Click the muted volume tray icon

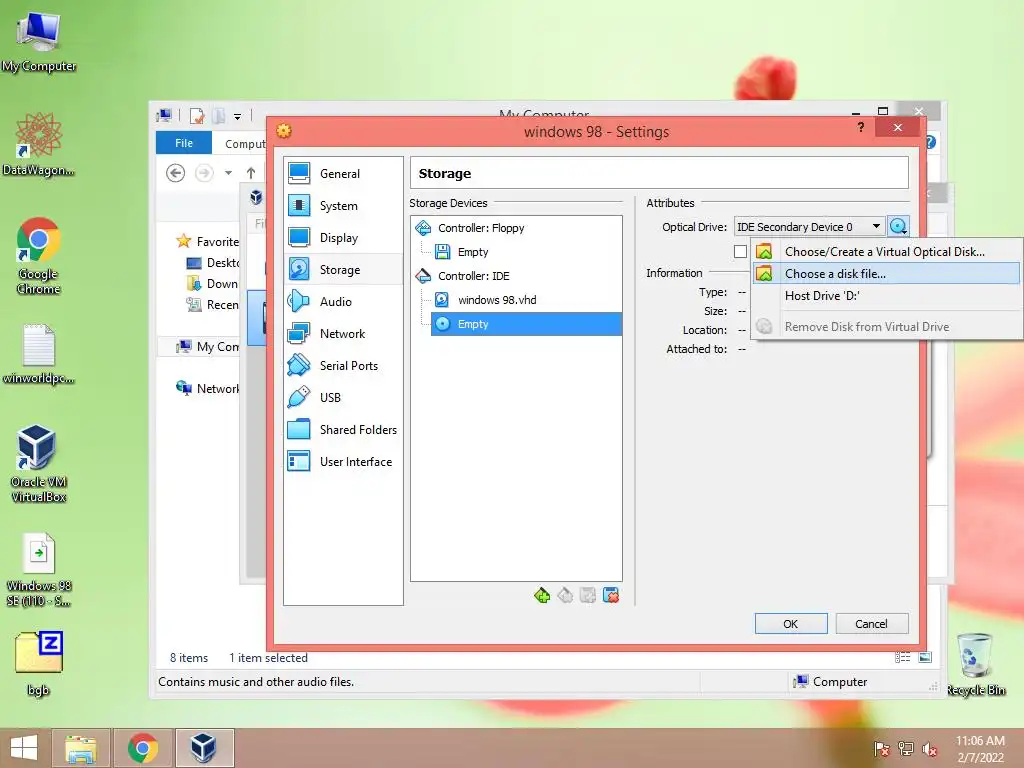click(x=929, y=749)
